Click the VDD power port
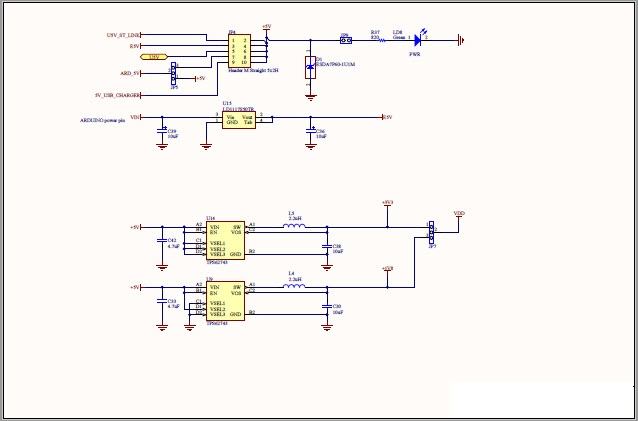Screen dimensions: 638x421 coord(459,214)
